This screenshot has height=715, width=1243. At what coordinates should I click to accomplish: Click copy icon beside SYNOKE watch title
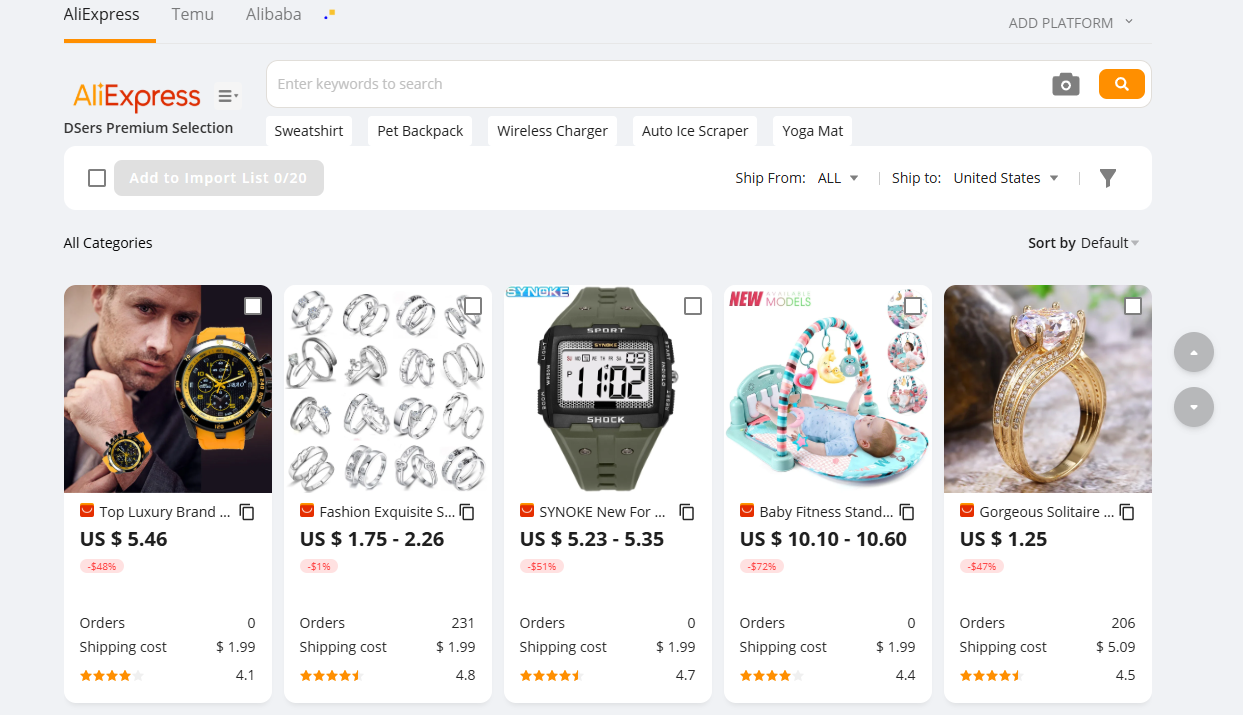tap(687, 512)
